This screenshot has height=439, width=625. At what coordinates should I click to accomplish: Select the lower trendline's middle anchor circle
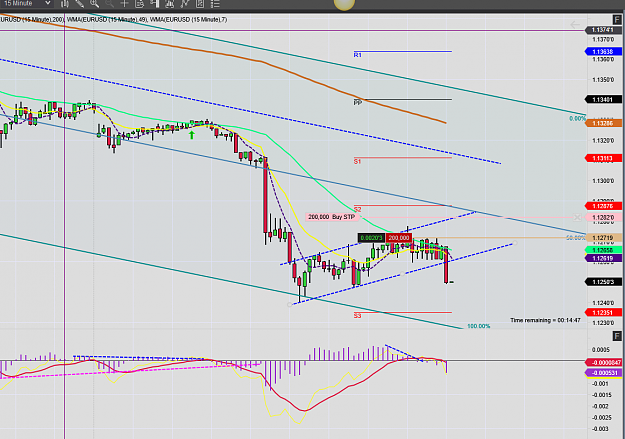[402, 274]
